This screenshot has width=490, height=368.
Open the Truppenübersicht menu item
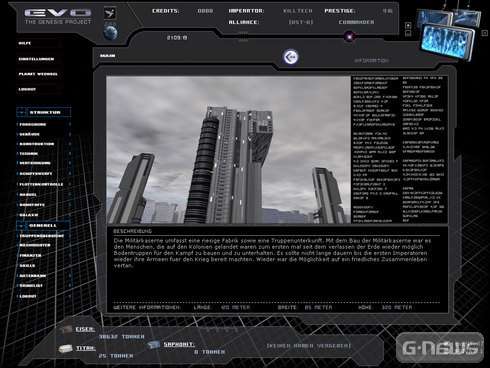click(x=42, y=236)
